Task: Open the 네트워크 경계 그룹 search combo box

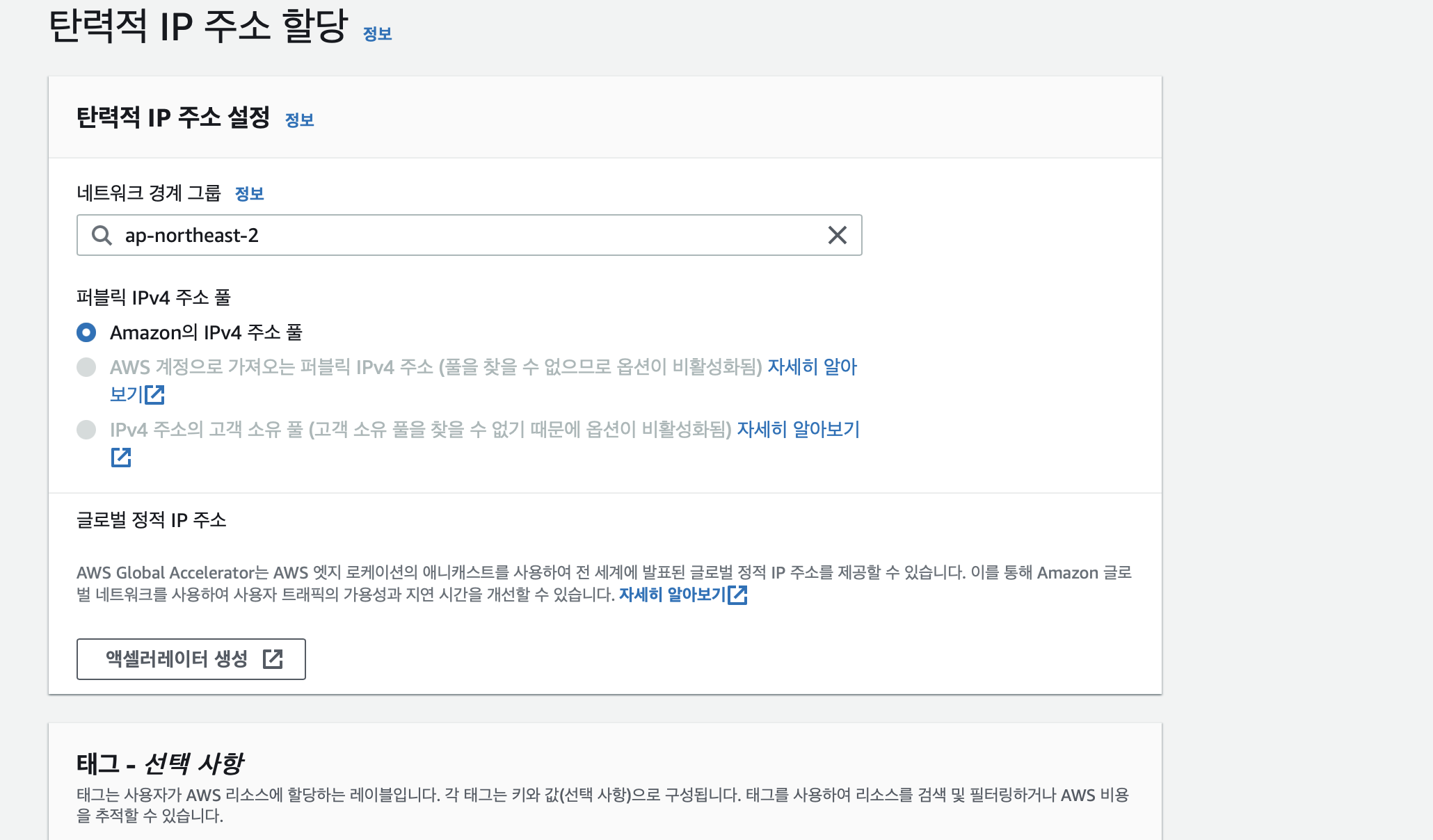Action: point(459,235)
